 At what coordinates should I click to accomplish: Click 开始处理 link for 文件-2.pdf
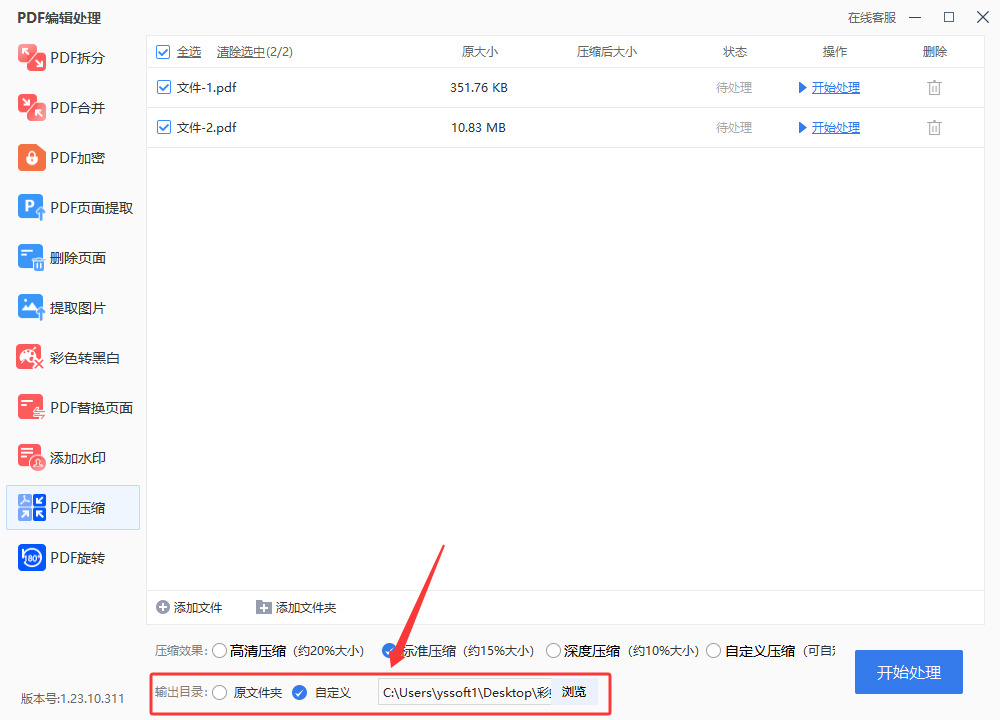(x=835, y=128)
